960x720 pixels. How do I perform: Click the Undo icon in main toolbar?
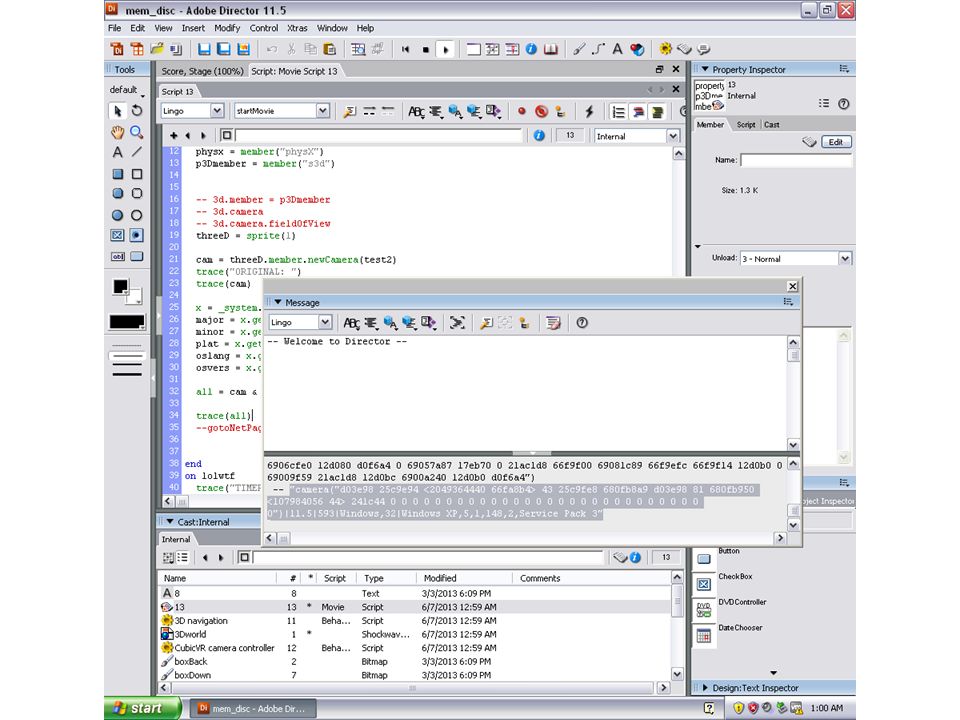272,49
